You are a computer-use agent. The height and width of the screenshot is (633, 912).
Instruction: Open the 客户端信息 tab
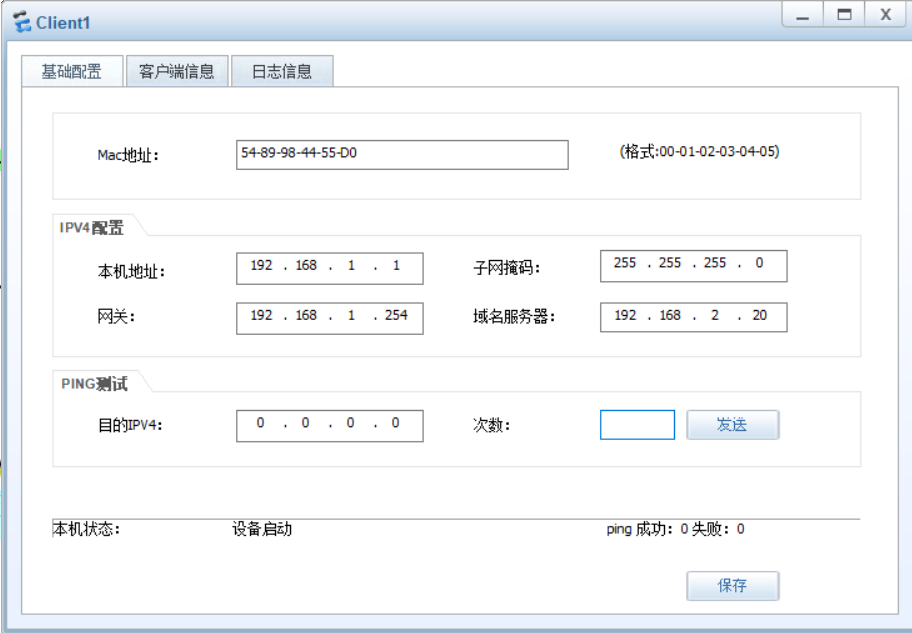pos(177,71)
